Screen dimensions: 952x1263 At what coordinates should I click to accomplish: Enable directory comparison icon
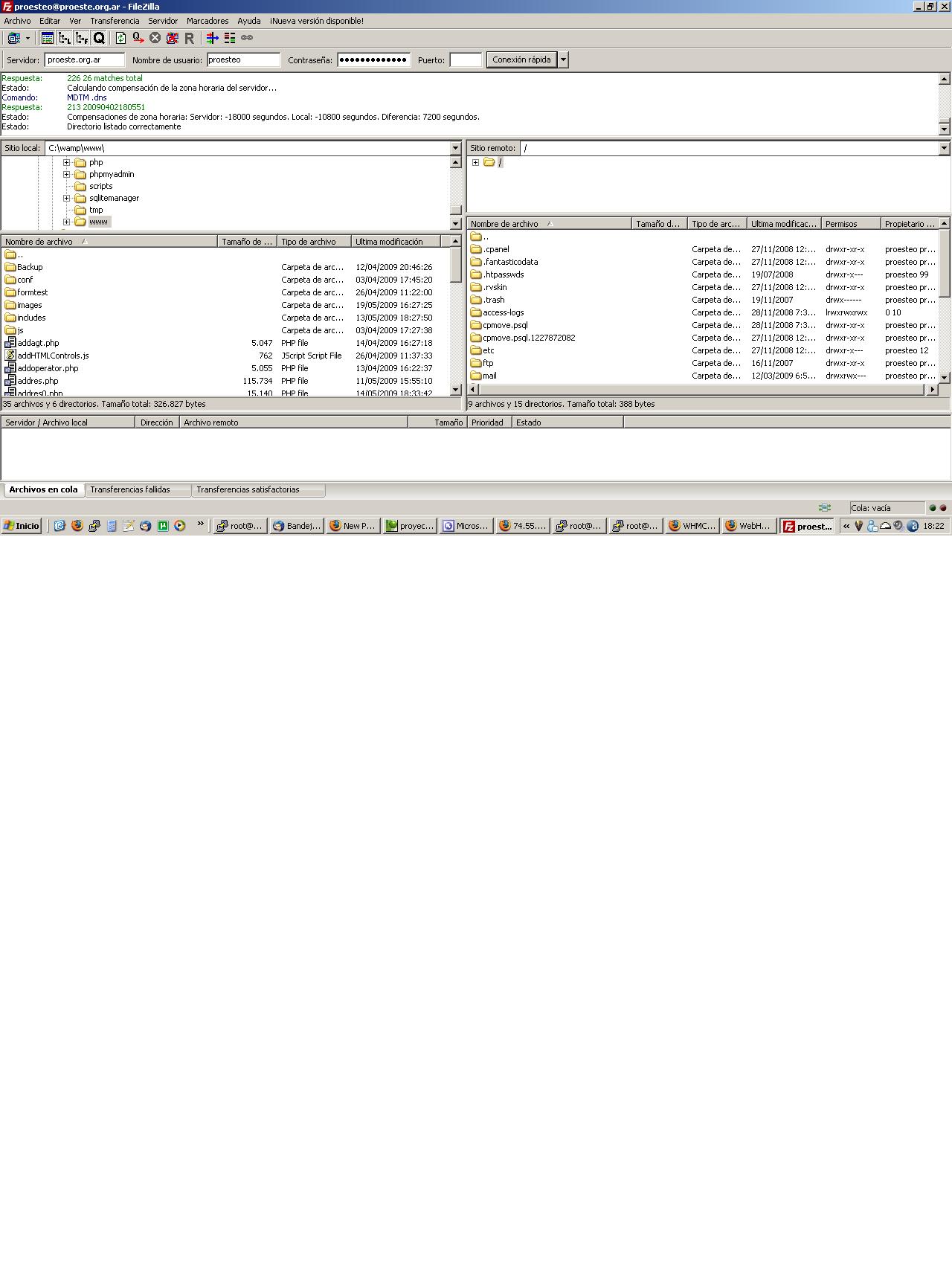tap(230, 38)
